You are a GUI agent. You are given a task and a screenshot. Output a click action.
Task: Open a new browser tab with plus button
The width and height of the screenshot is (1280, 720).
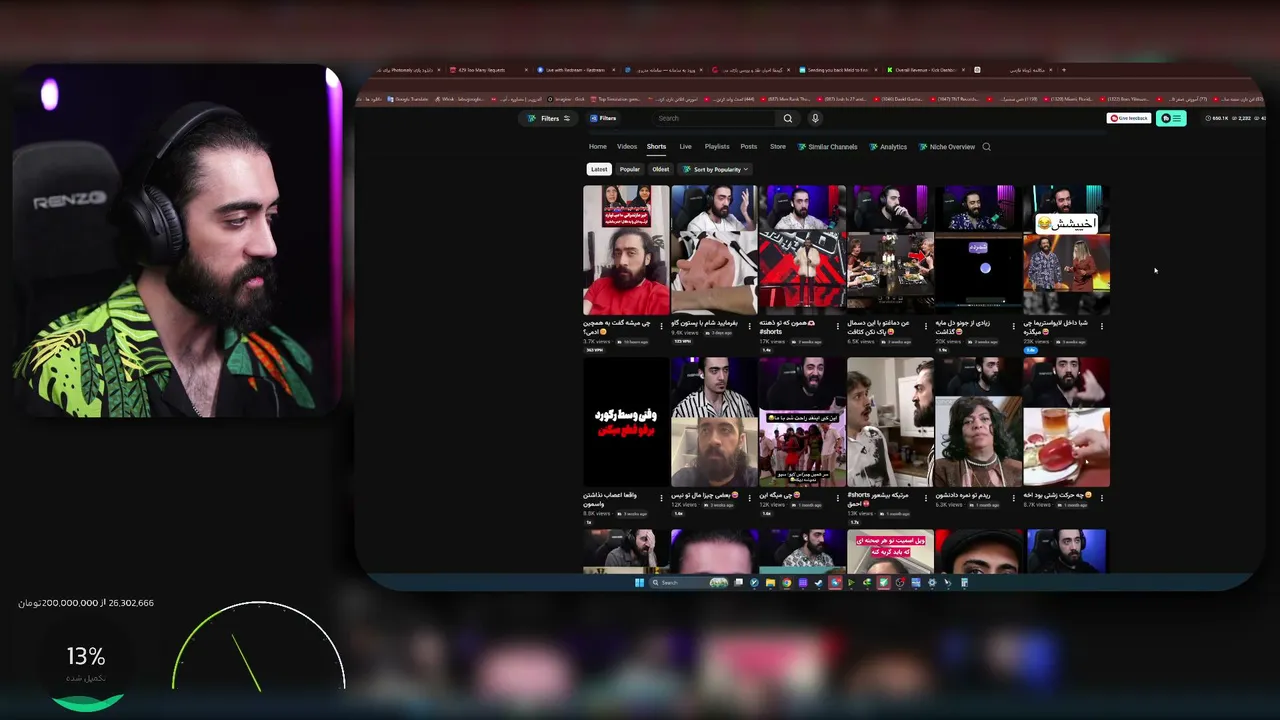coord(1063,70)
